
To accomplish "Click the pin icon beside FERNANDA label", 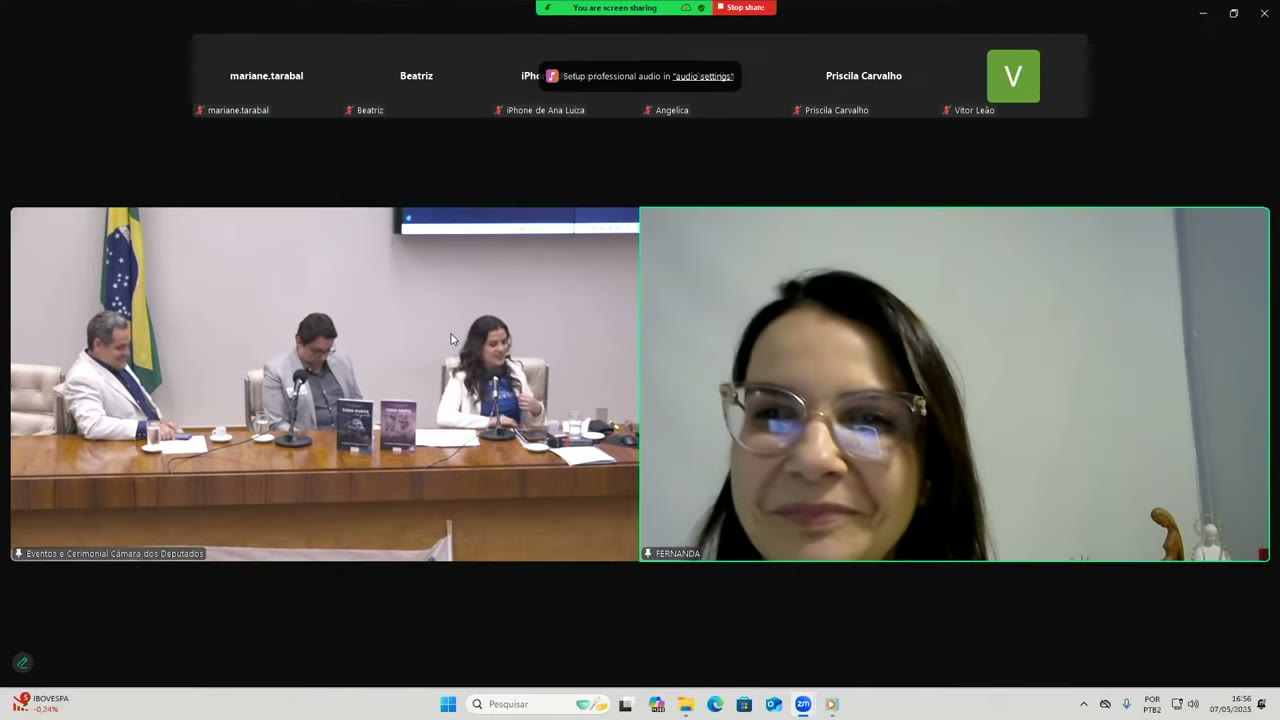I will click(x=648, y=553).
